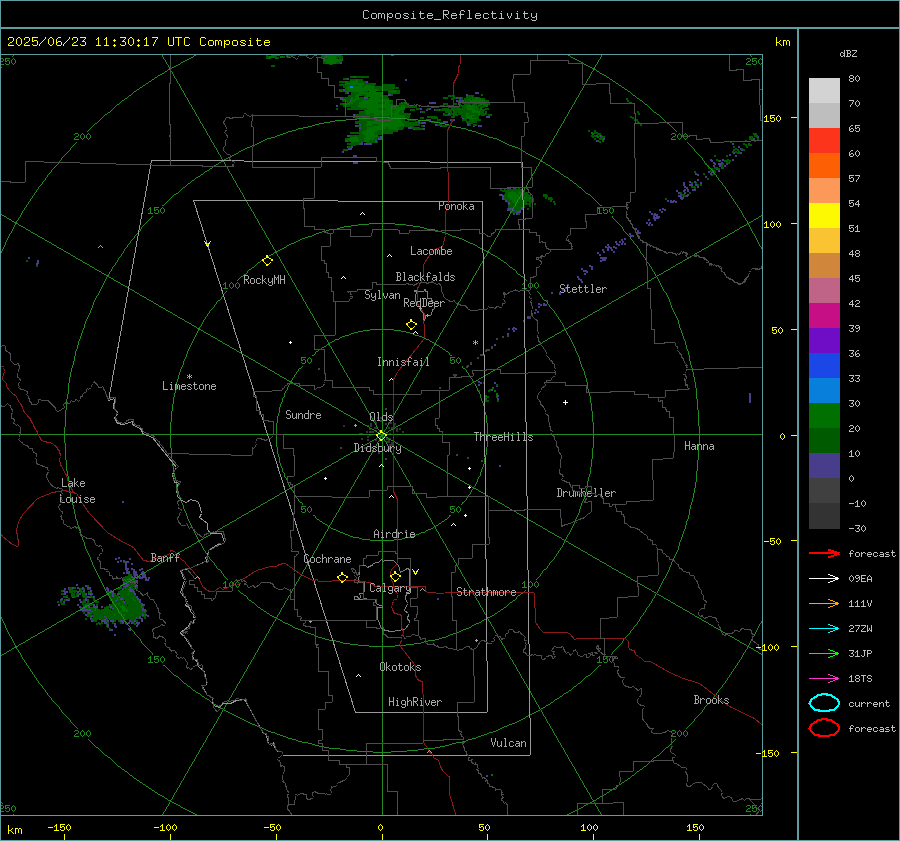Click the Drumheller label

(x=586, y=493)
